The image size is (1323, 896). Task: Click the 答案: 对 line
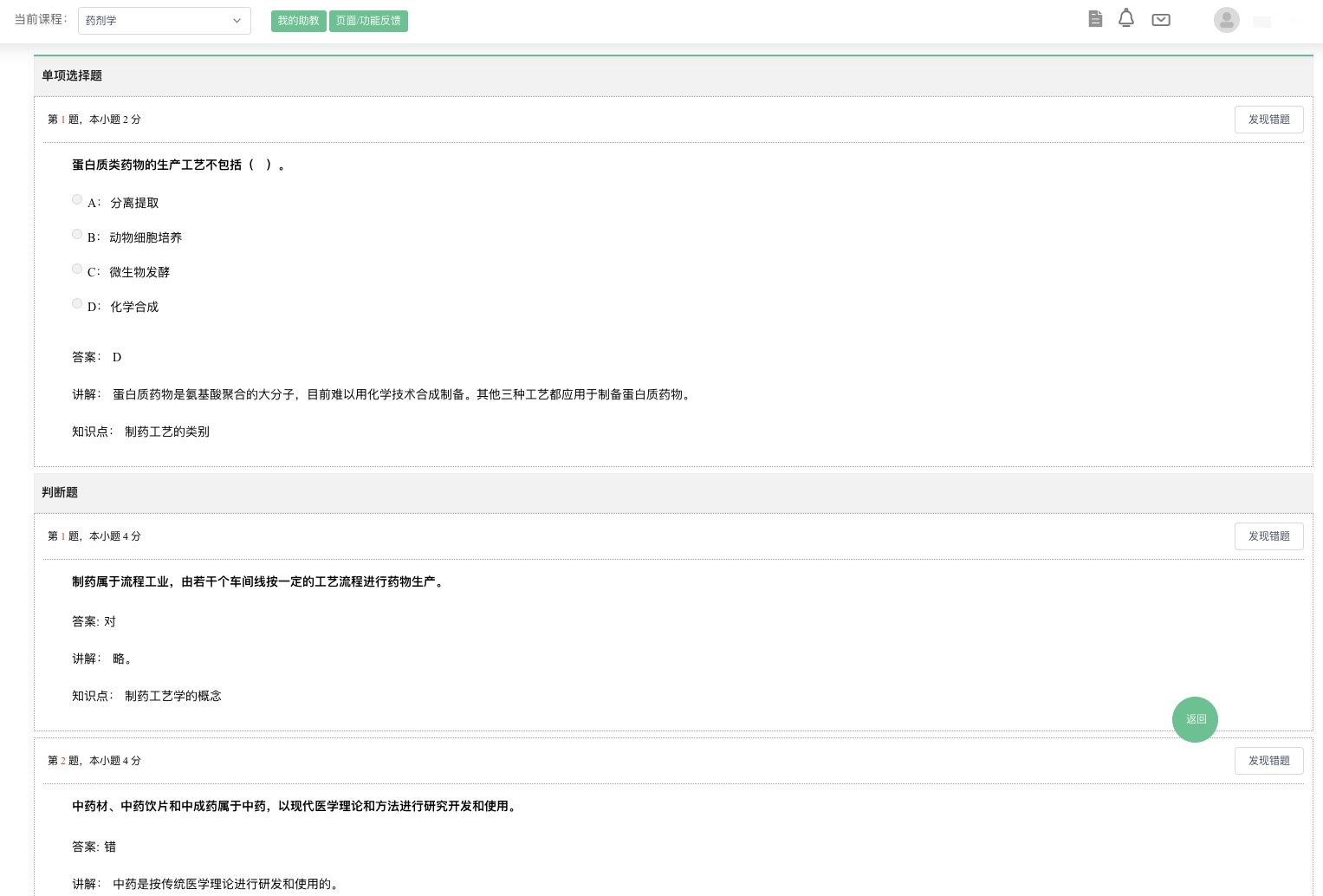[94, 621]
